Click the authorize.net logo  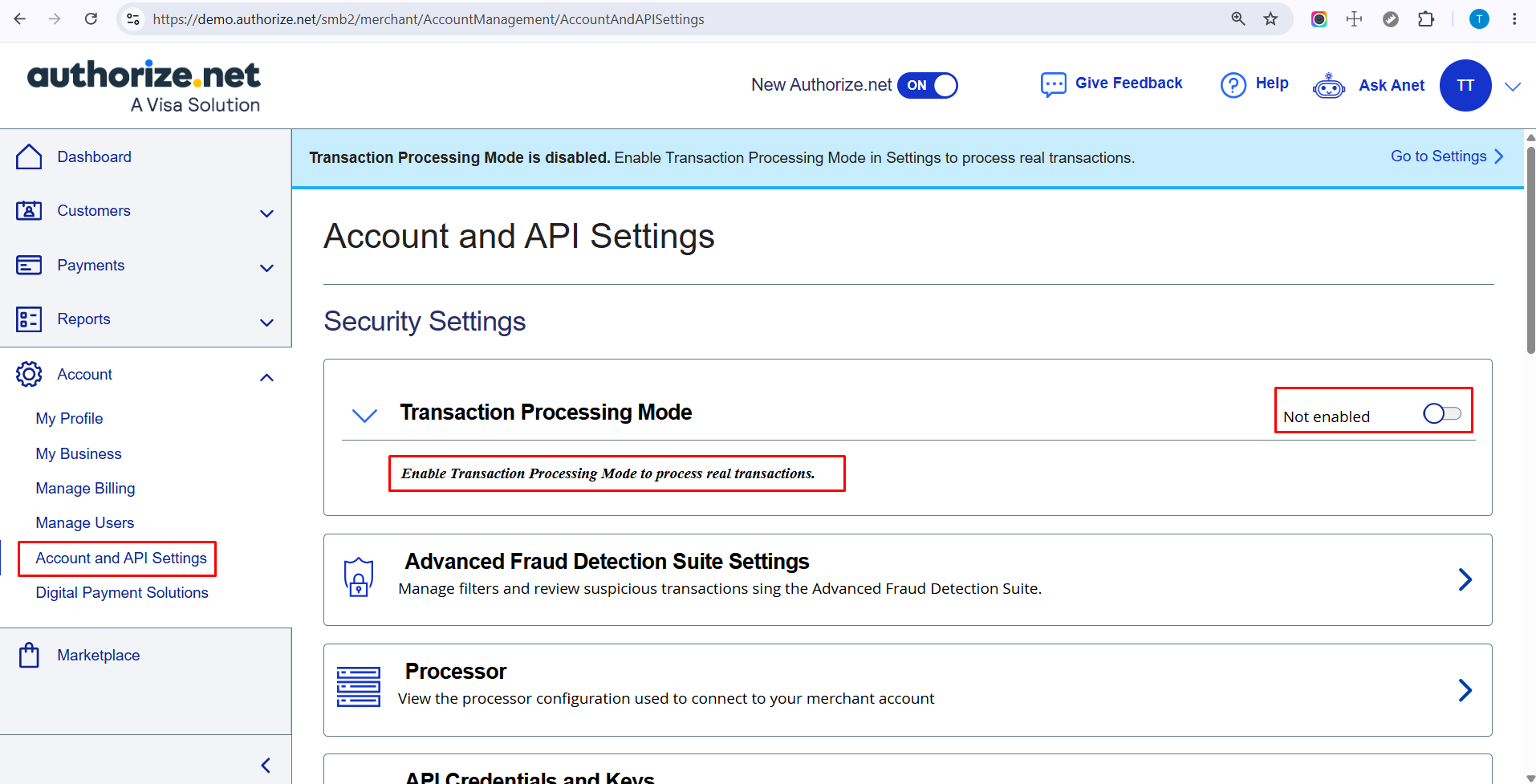144,86
